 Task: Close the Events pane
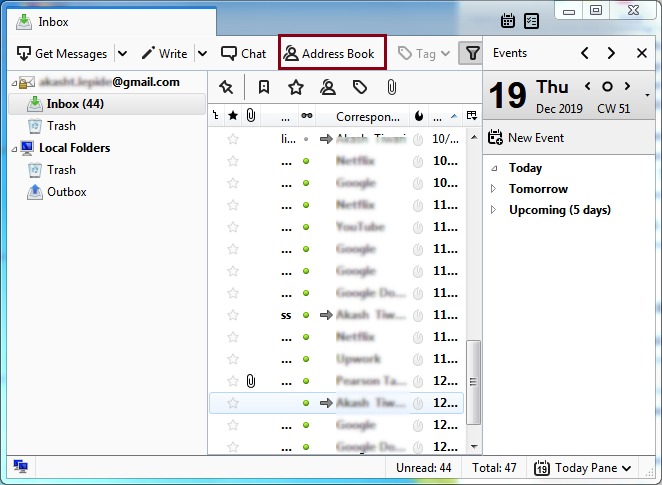[642, 53]
